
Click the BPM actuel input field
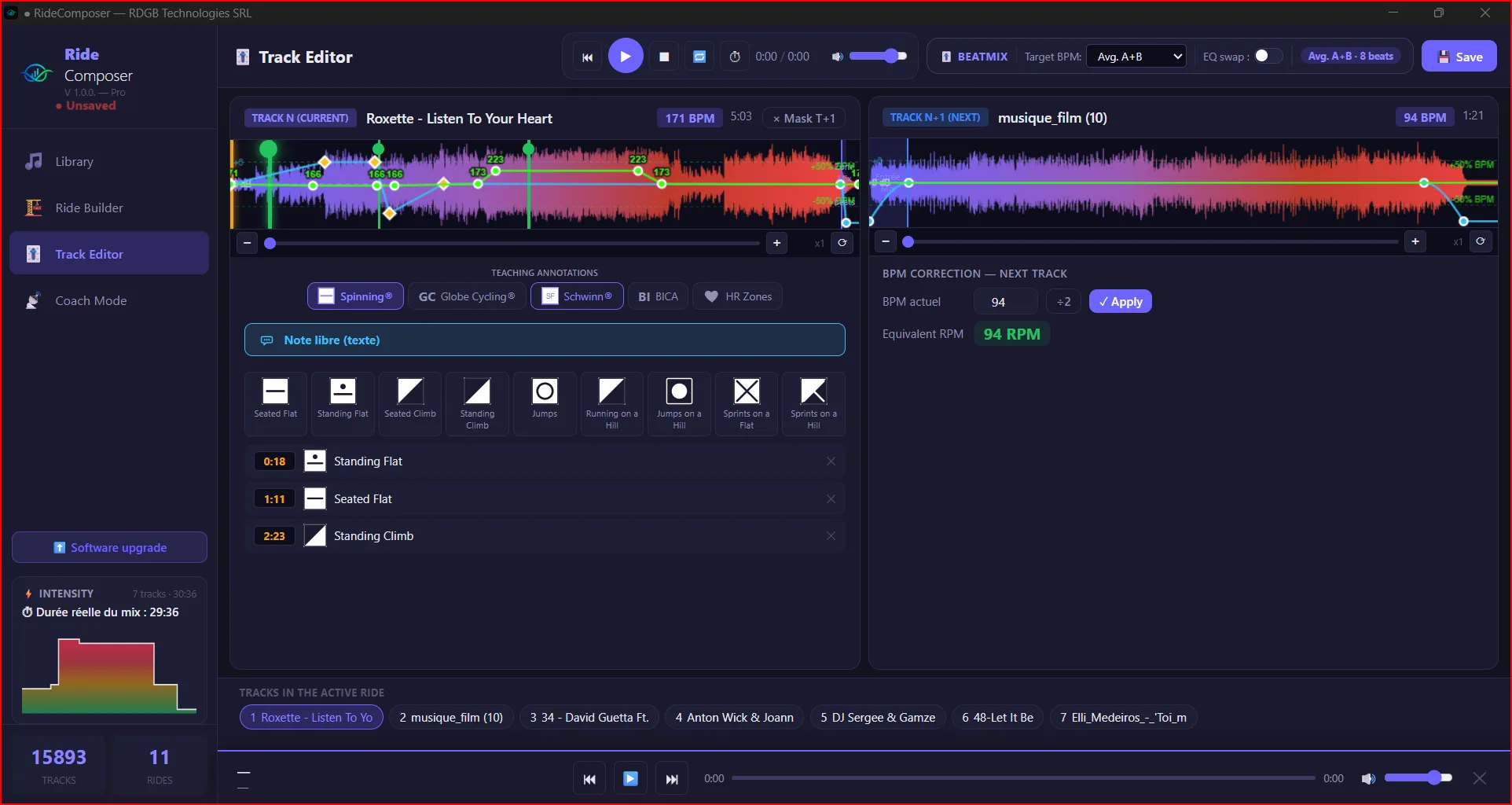(x=1005, y=302)
